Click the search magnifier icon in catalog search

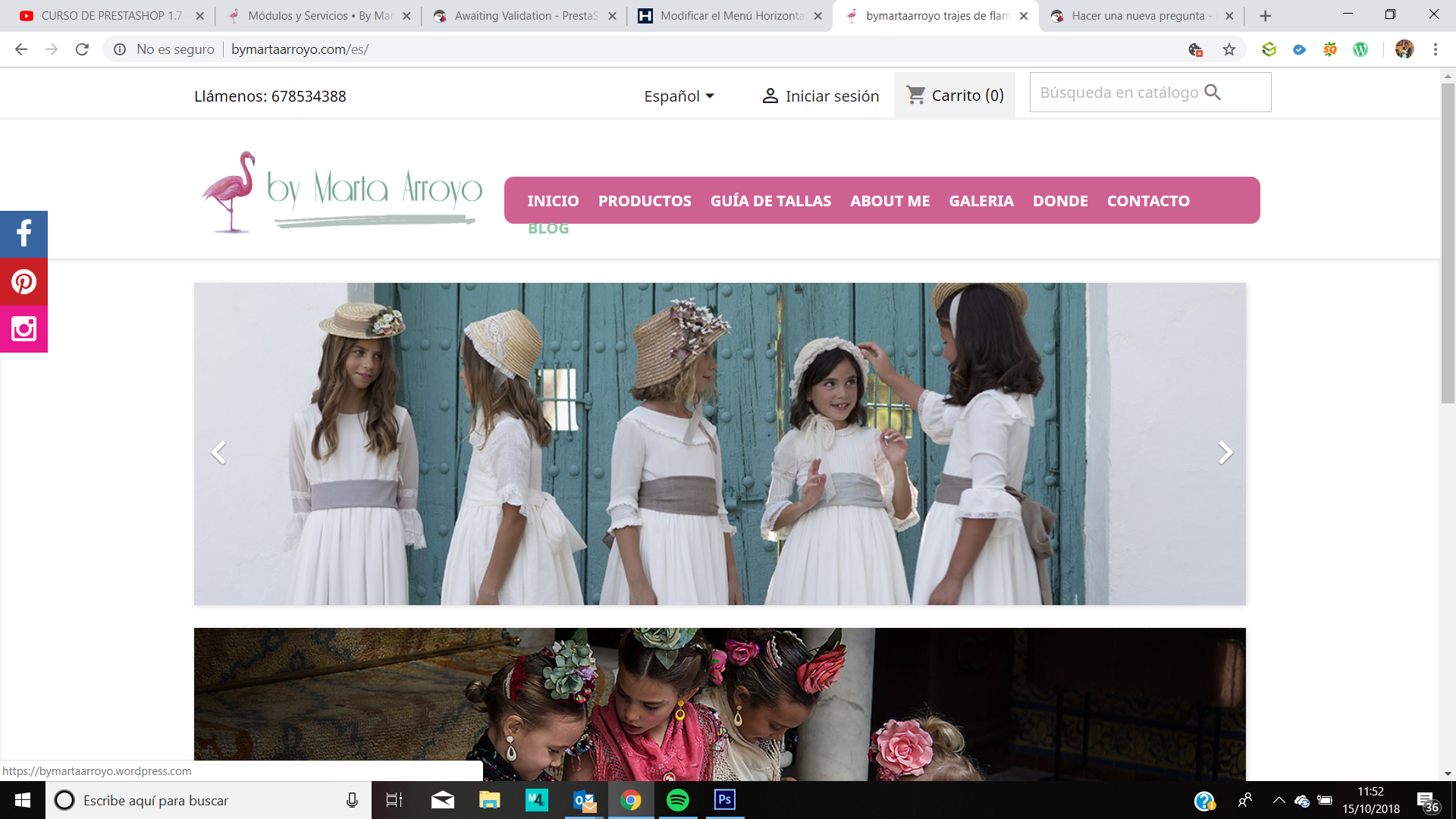(1213, 93)
